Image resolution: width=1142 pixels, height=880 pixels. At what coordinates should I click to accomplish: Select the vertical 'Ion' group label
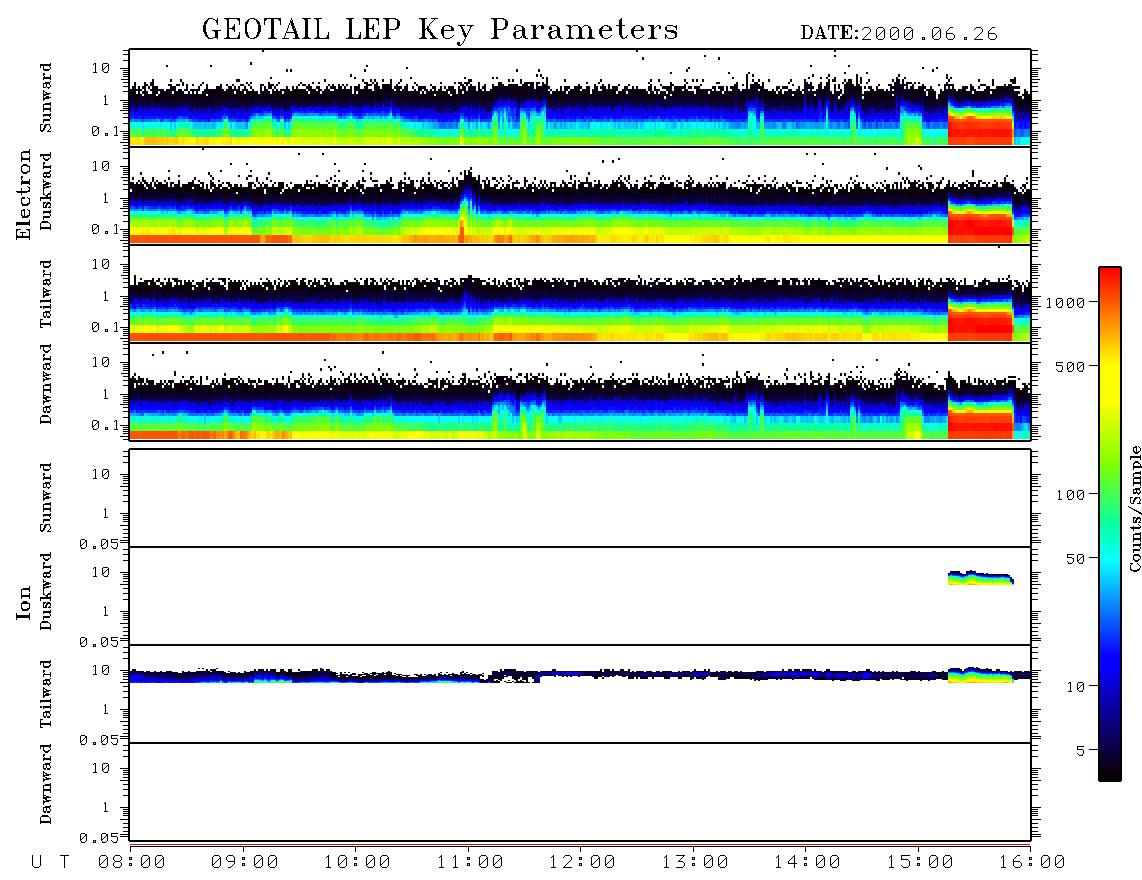coord(24,602)
